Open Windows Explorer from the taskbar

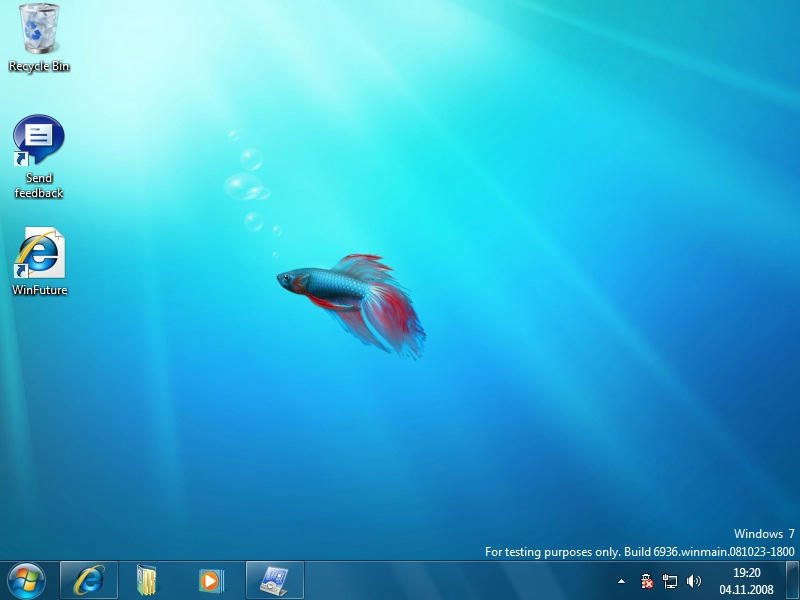point(148,580)
